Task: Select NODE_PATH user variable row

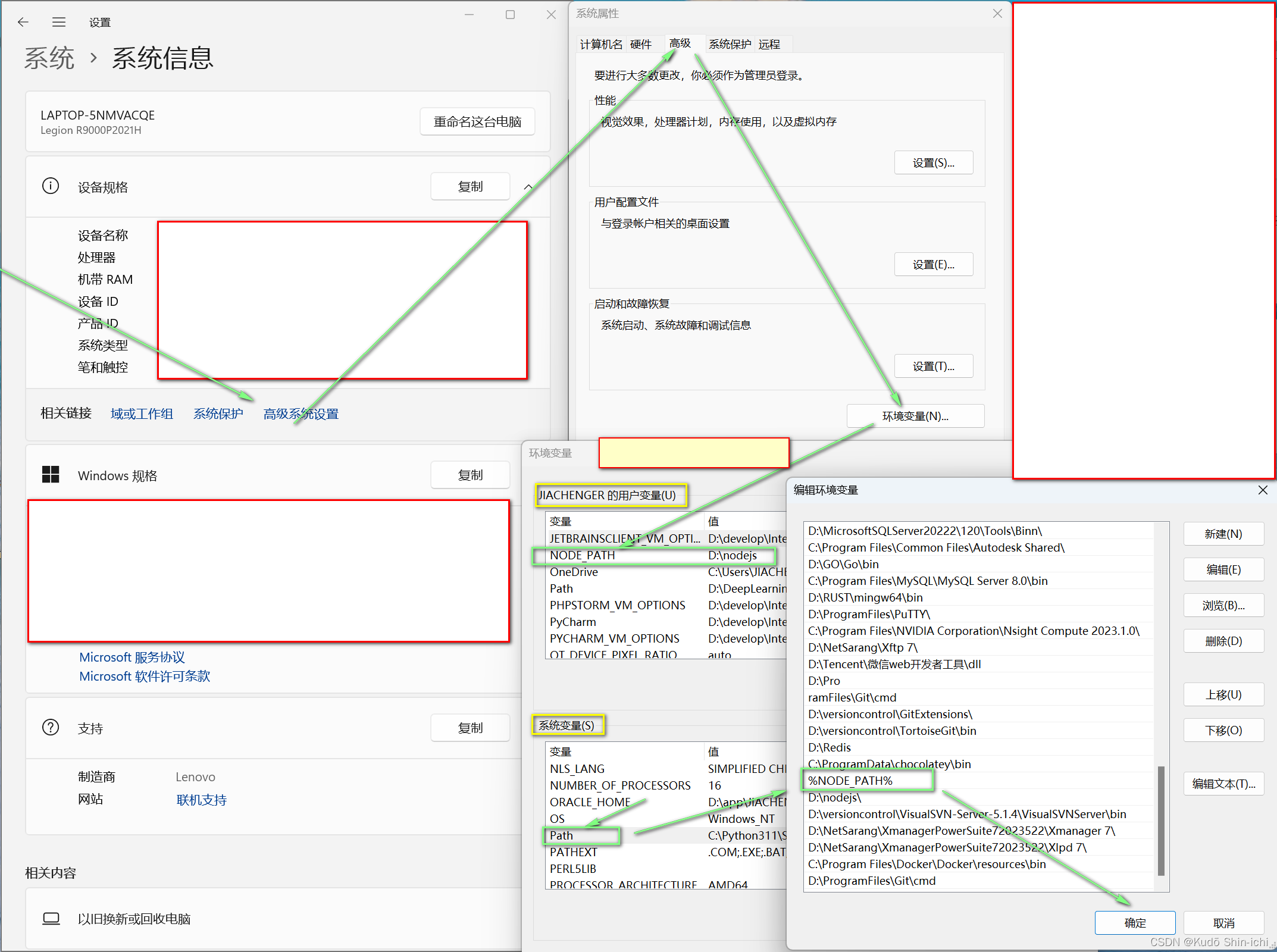Action: pos(666,555)
